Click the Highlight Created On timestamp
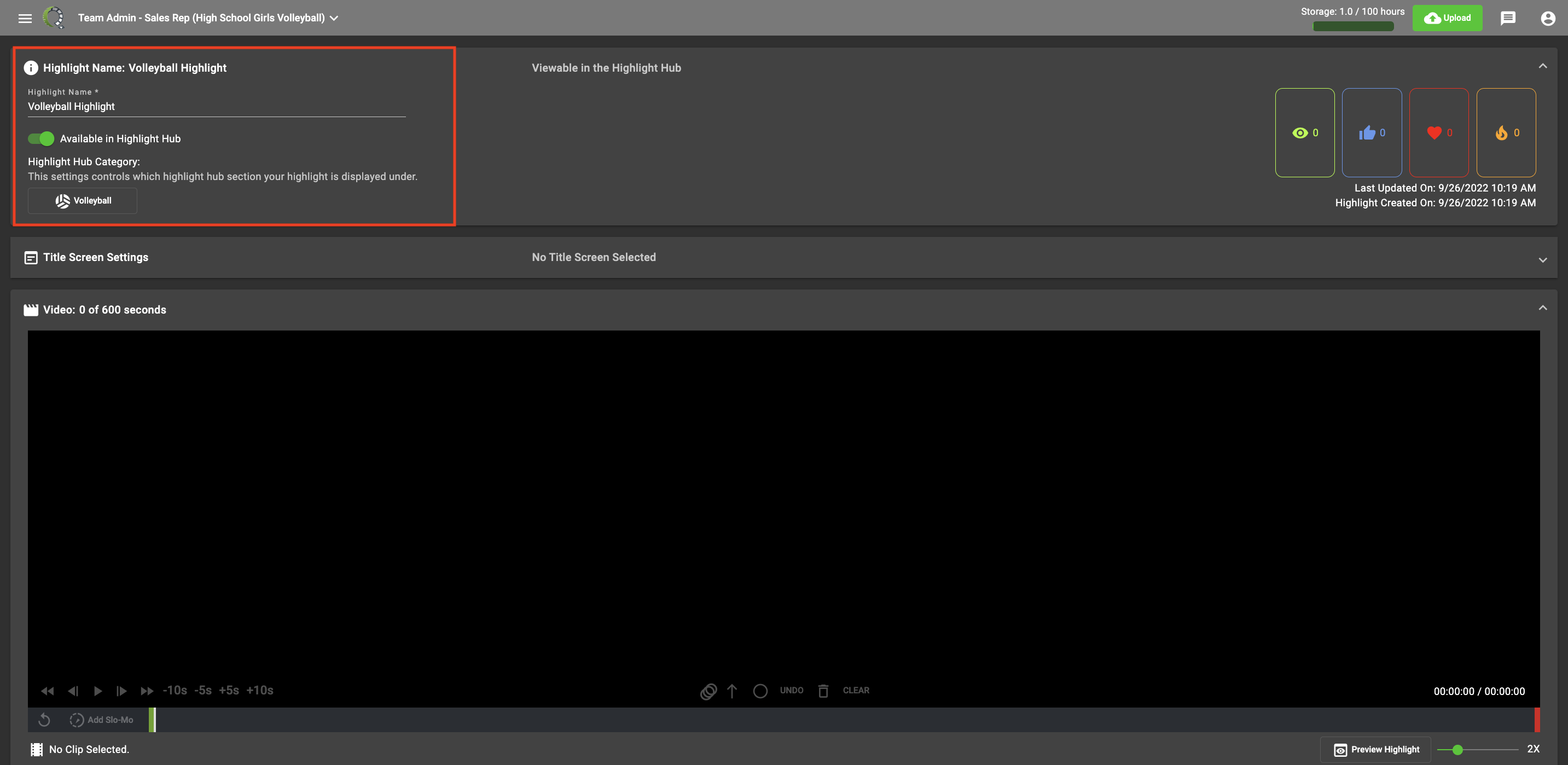1568x765 pixels. 1435,202
